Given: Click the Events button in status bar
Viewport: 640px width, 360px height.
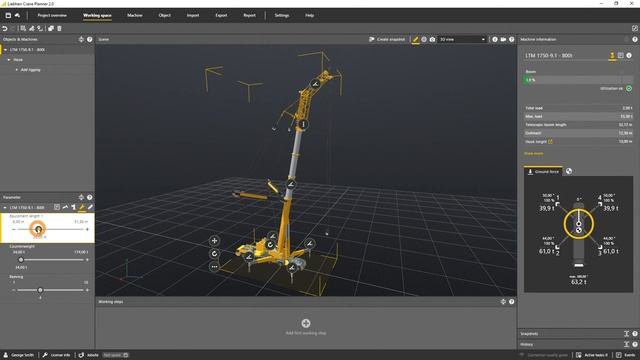Looking at the screenshot, I should (626, 355).
